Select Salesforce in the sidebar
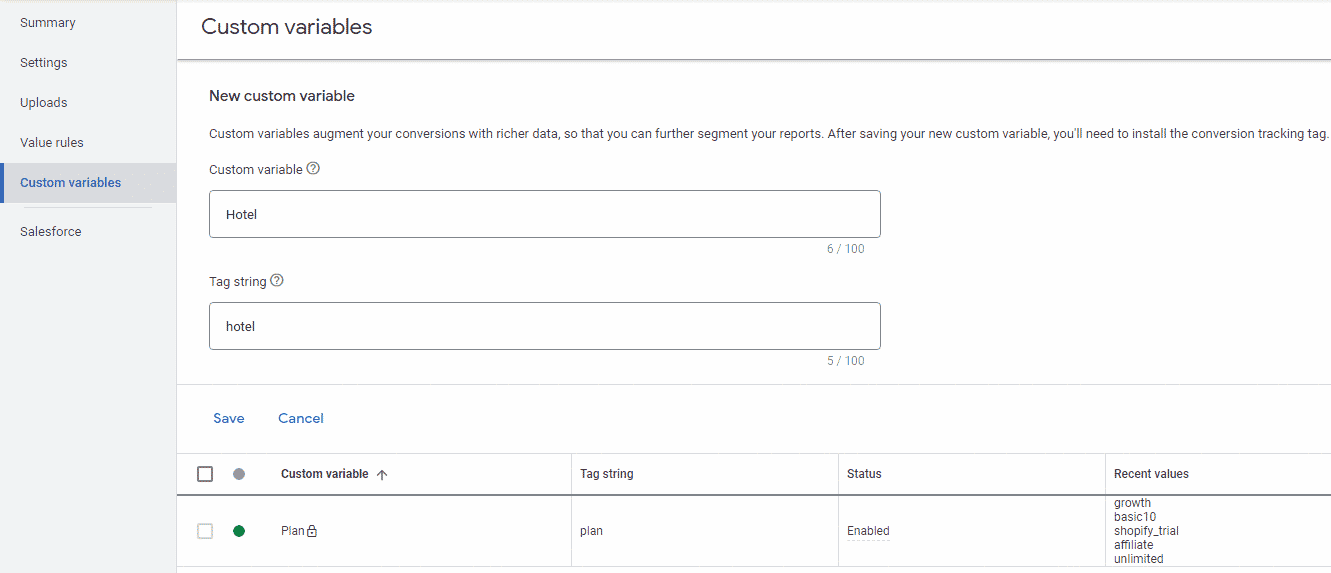This screenshot has width=1331, height=573. [x=51, y=232]
